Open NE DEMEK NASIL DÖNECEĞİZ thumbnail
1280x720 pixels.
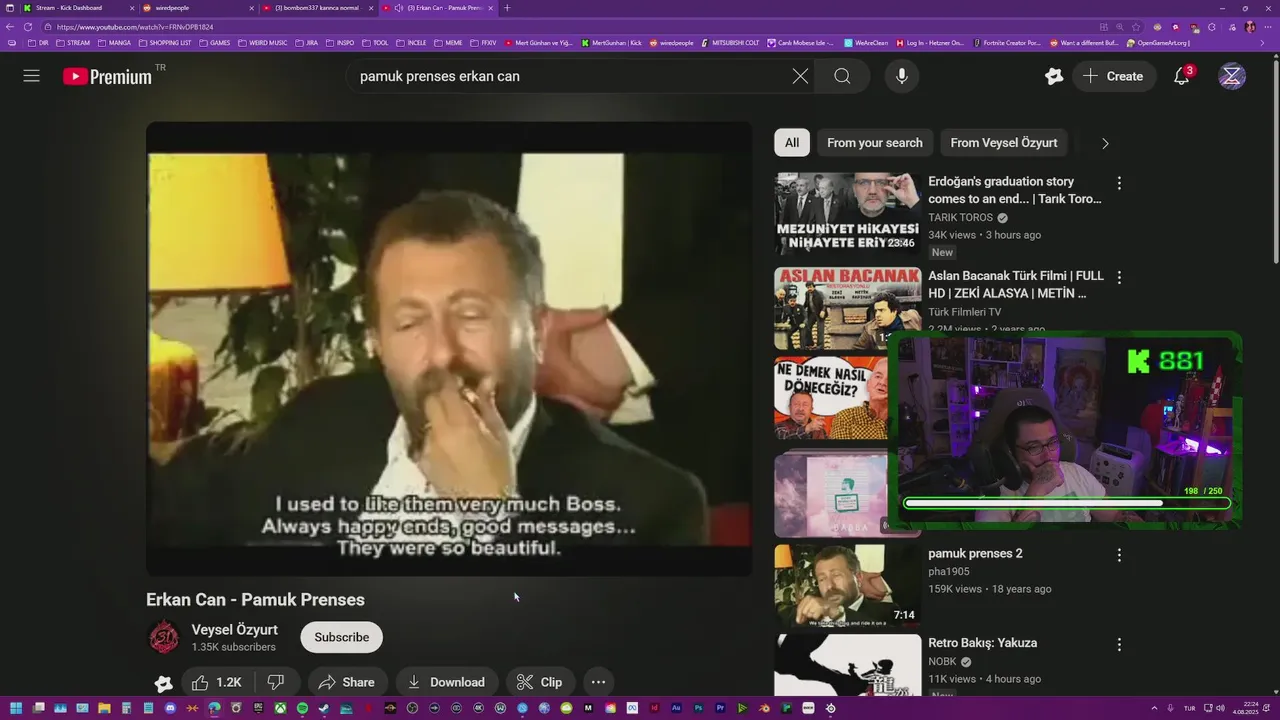tap(830, 398)
